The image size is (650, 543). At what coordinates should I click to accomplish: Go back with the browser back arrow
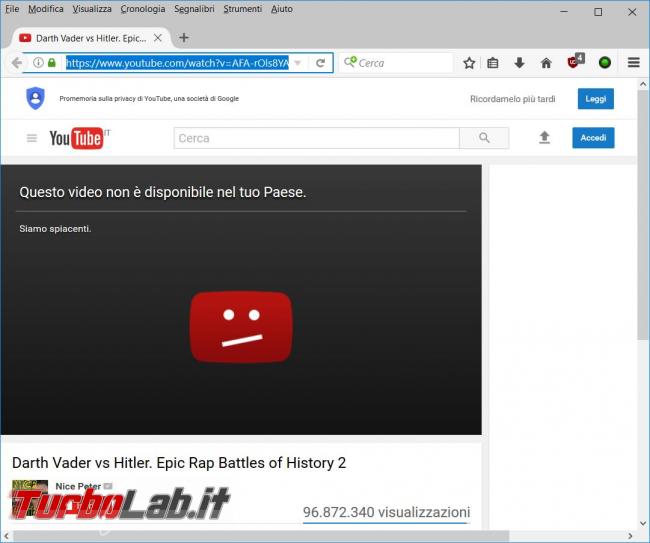pos(17,63)
